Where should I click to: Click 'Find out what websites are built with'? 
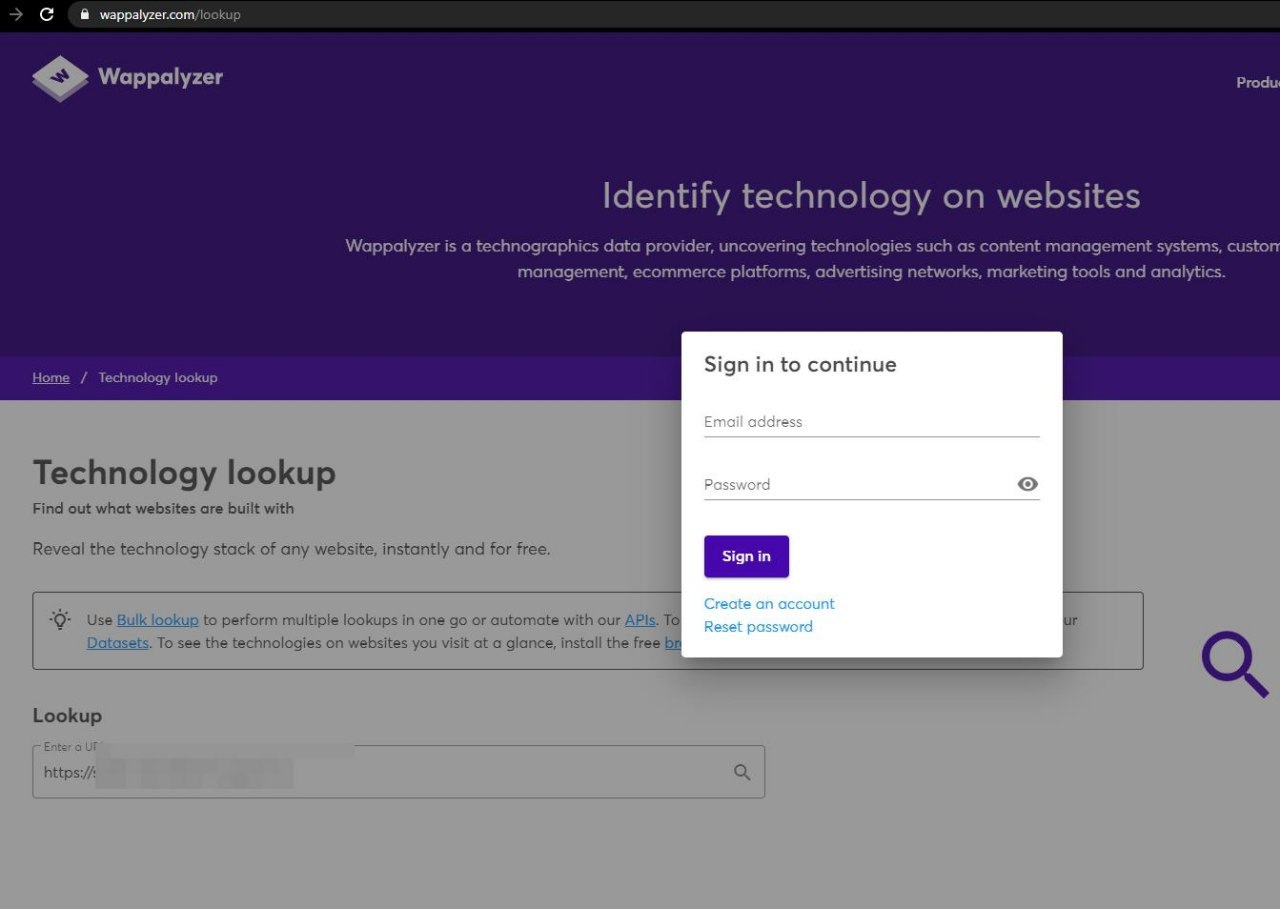163,509
